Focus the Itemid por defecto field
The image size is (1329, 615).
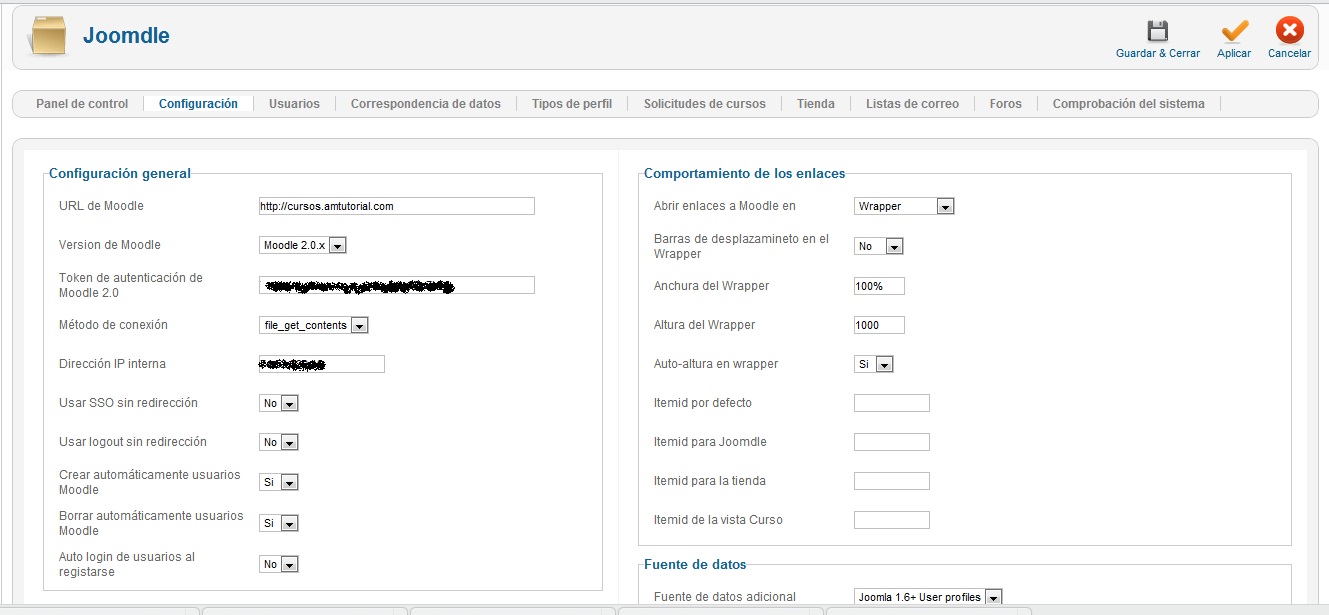[891, 403]
